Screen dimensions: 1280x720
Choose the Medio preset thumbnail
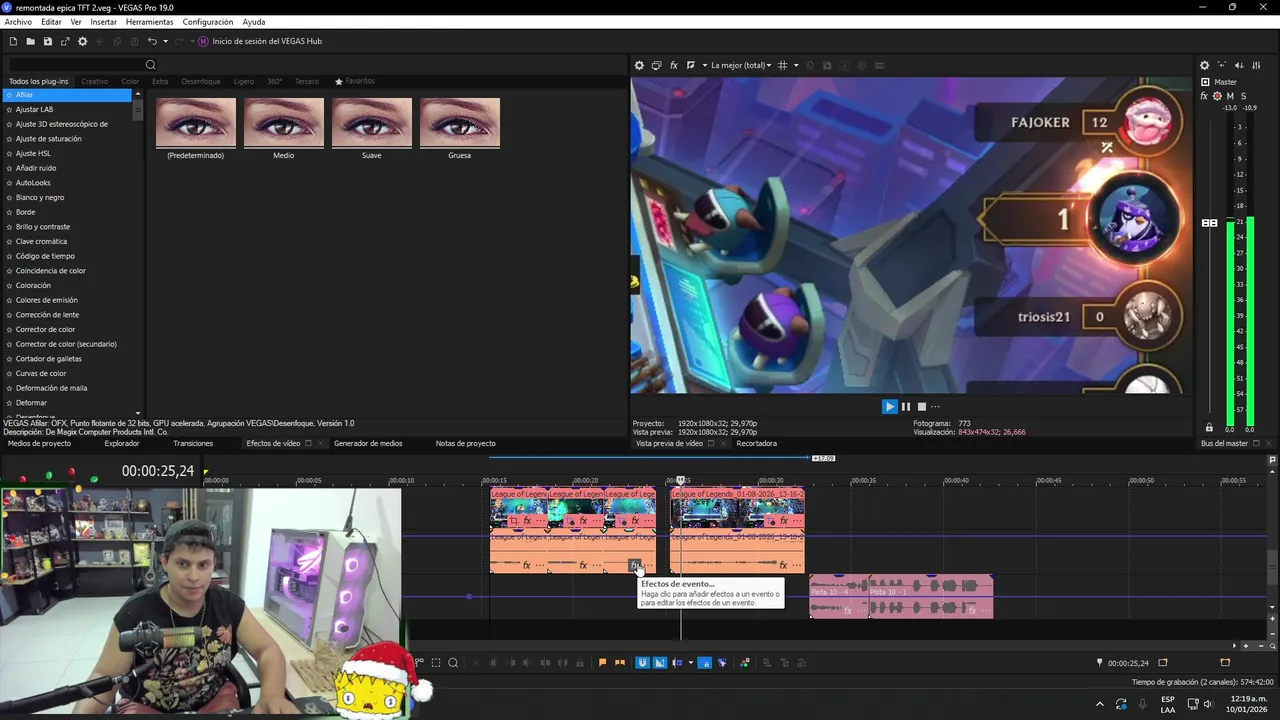[284, 122]
